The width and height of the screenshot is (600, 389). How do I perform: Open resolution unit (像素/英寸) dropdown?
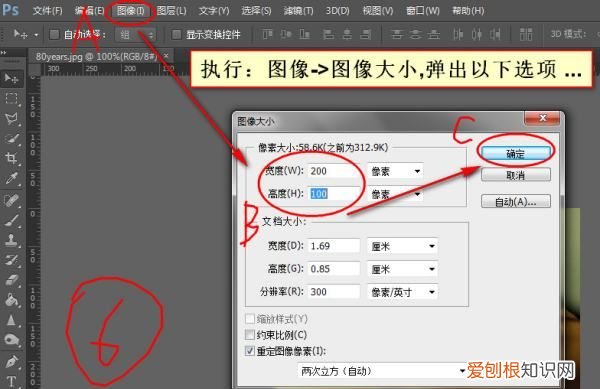[x=403, y=292]
